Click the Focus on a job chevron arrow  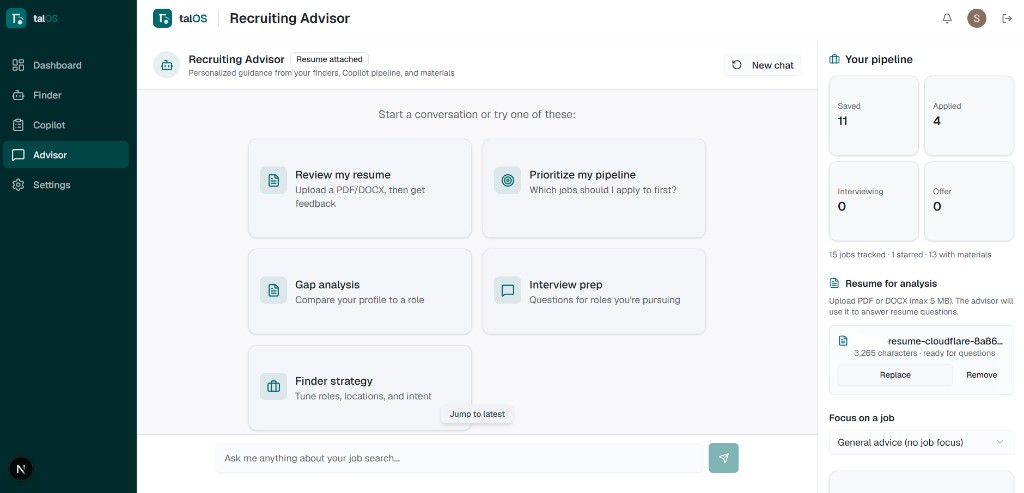point(1000,442)
